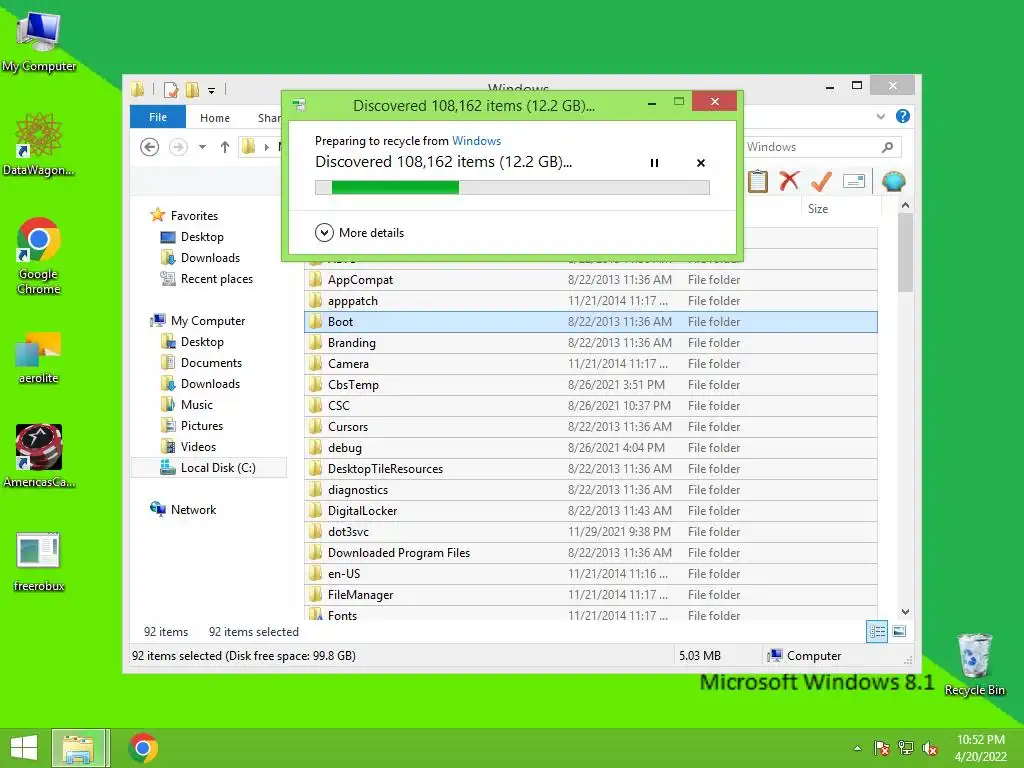Open the recent locations dropdown
The height and width of the screenshot is (768, 1024).
point(202,147)
